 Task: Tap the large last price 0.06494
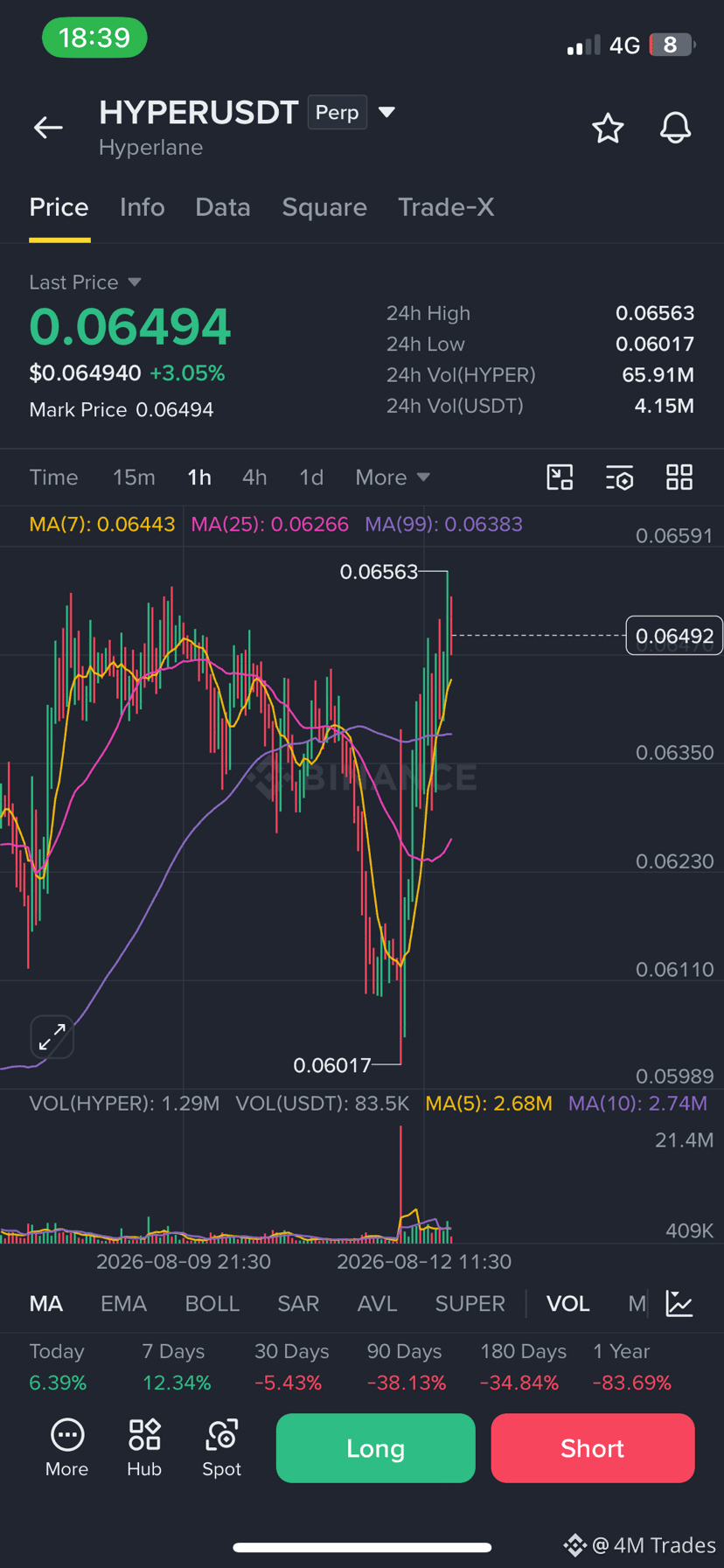(129, 326)
